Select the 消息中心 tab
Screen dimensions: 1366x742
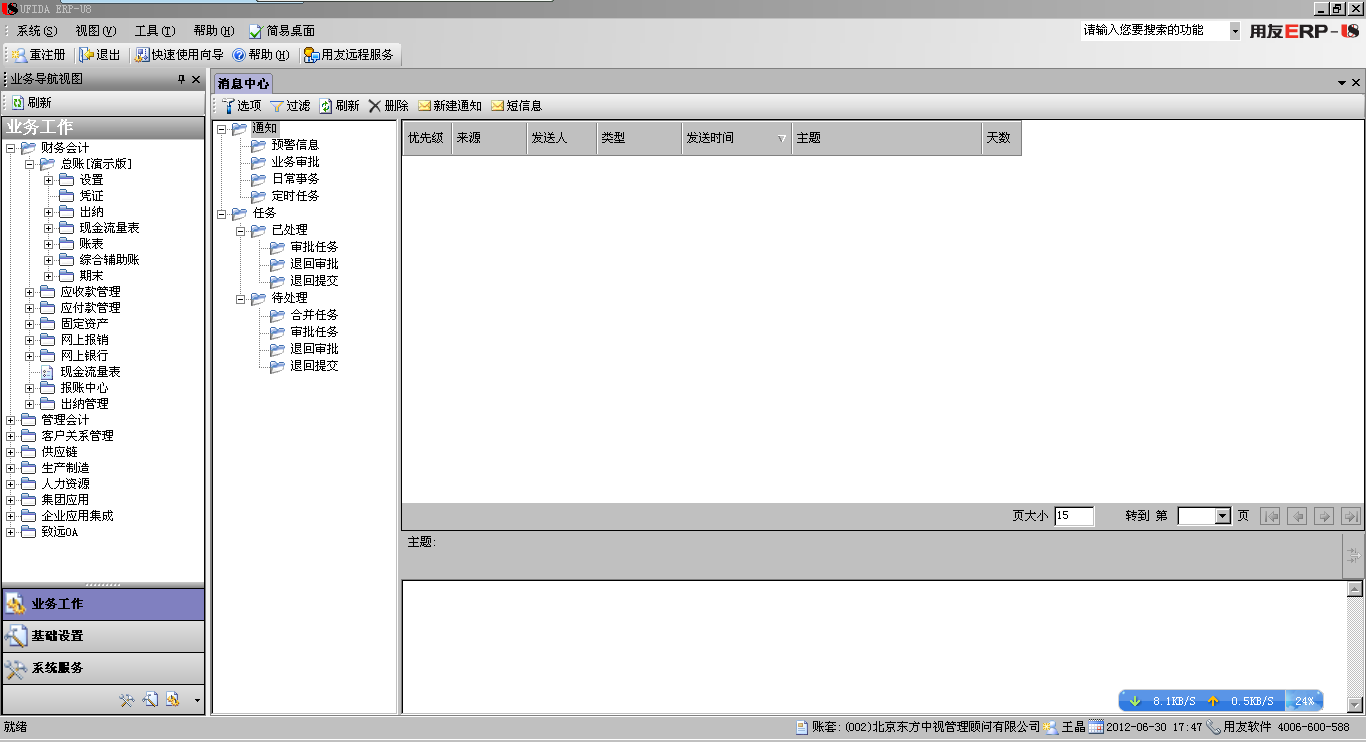click(243, 83)
